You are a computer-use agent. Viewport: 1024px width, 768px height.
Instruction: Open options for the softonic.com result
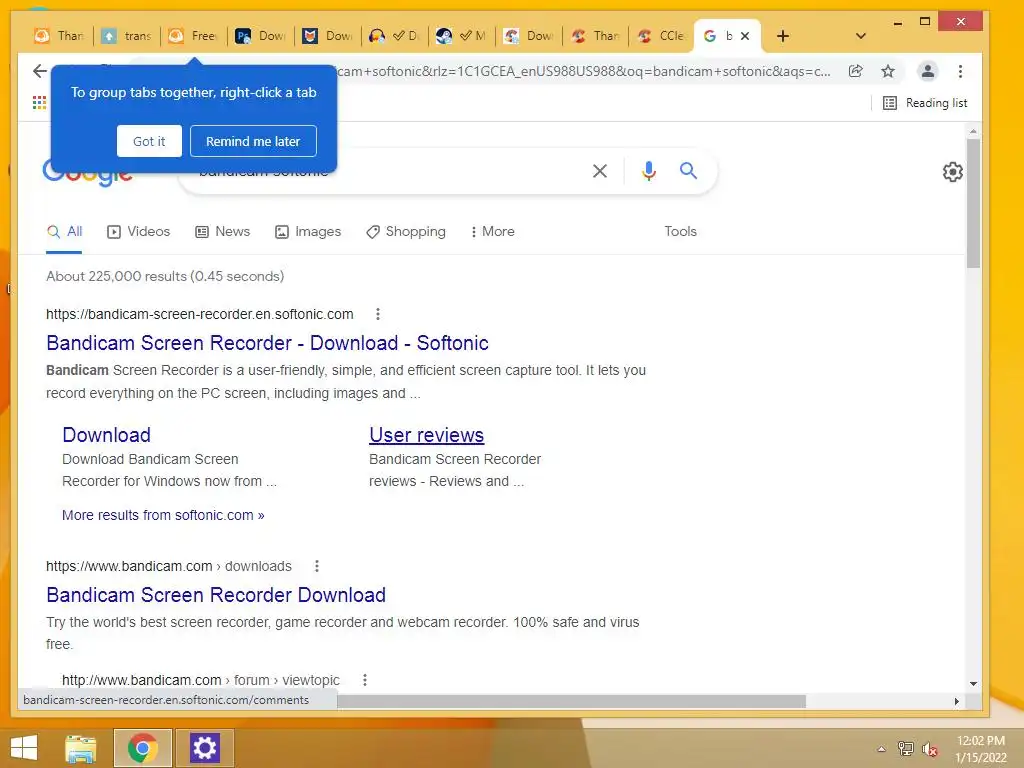click(x=377, y=314)
